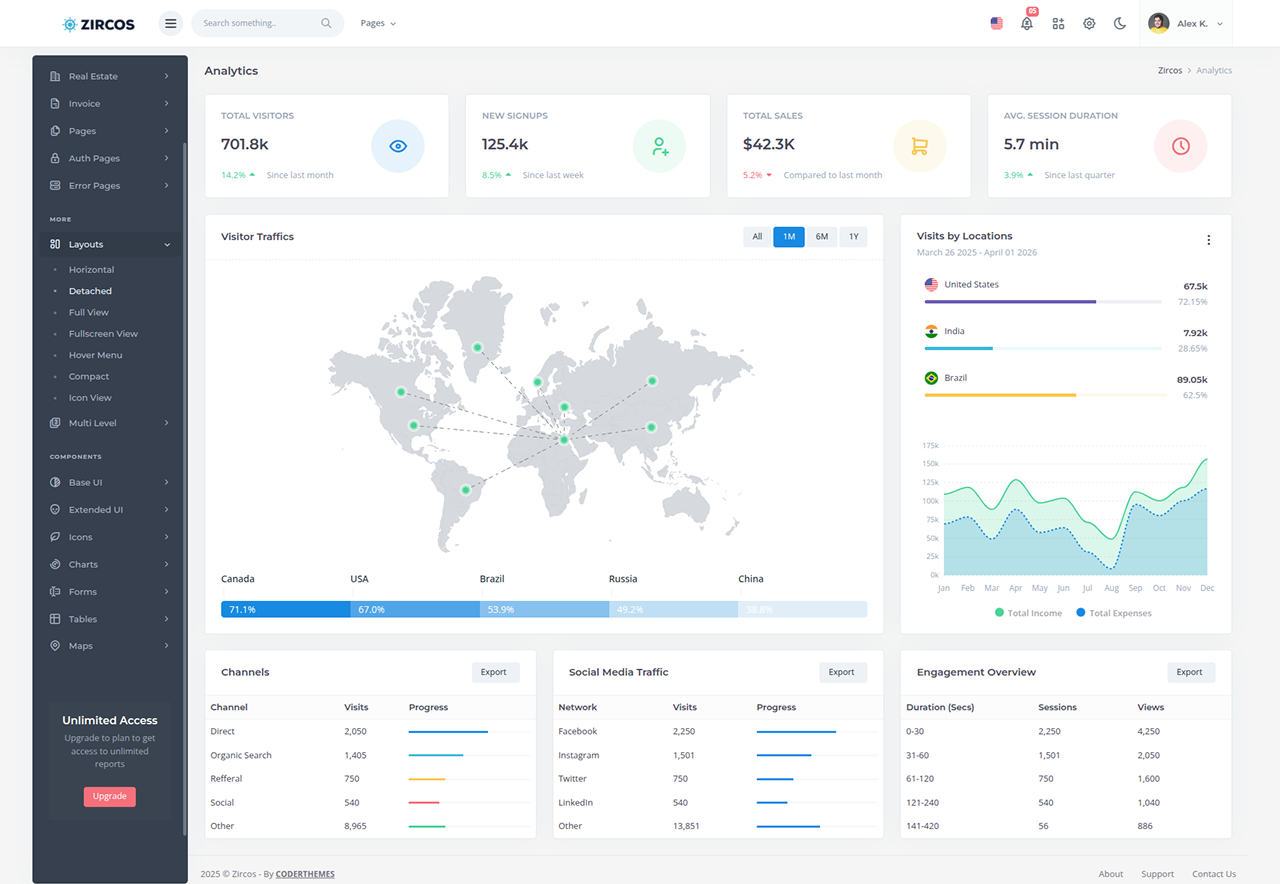This screenshot has width=1280, height=884.
Task: Open the Pages dropdown in top bar
Action: pos(378,23)
